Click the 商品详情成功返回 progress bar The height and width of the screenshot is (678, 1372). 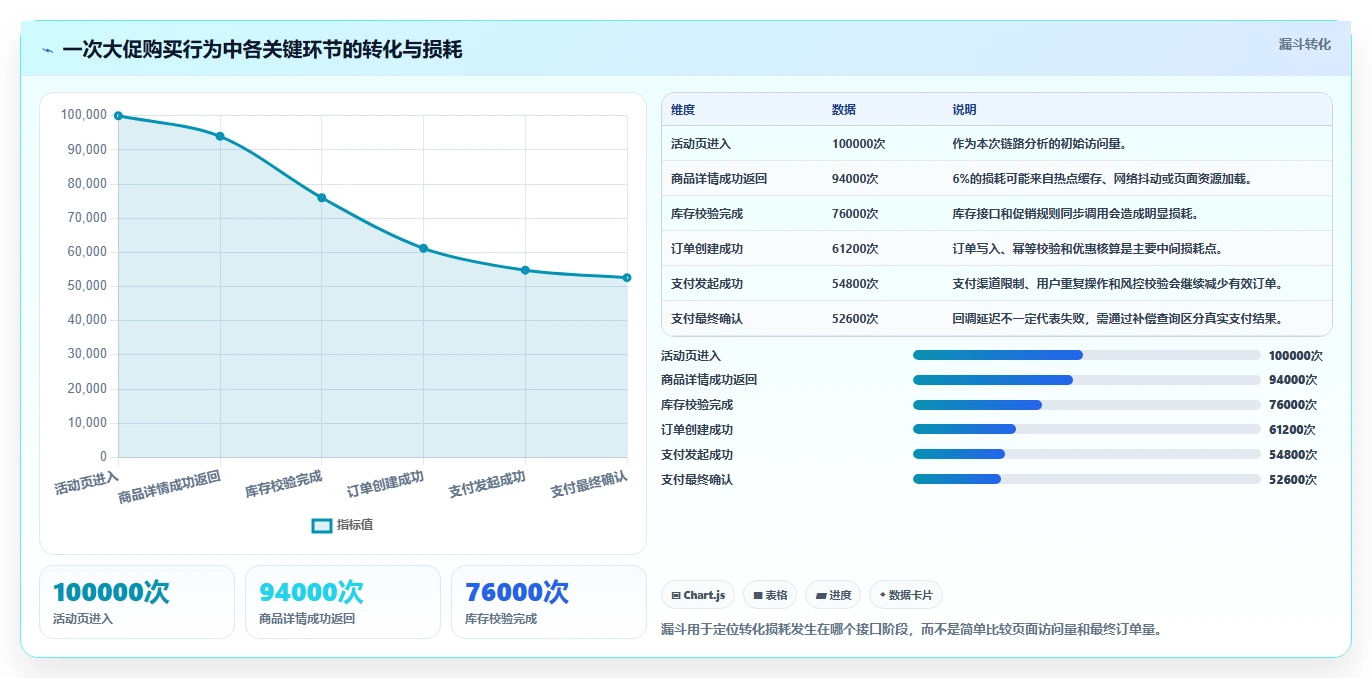[x=1086, y=380]
